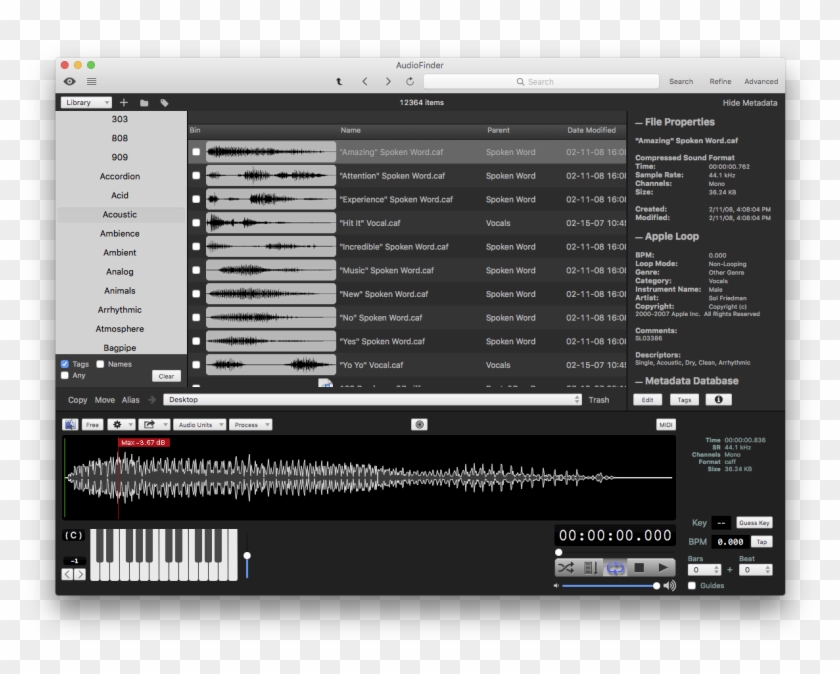Open the Desktop destination dropdown
This screenshot has width=840, height=674.
(372, 400)
